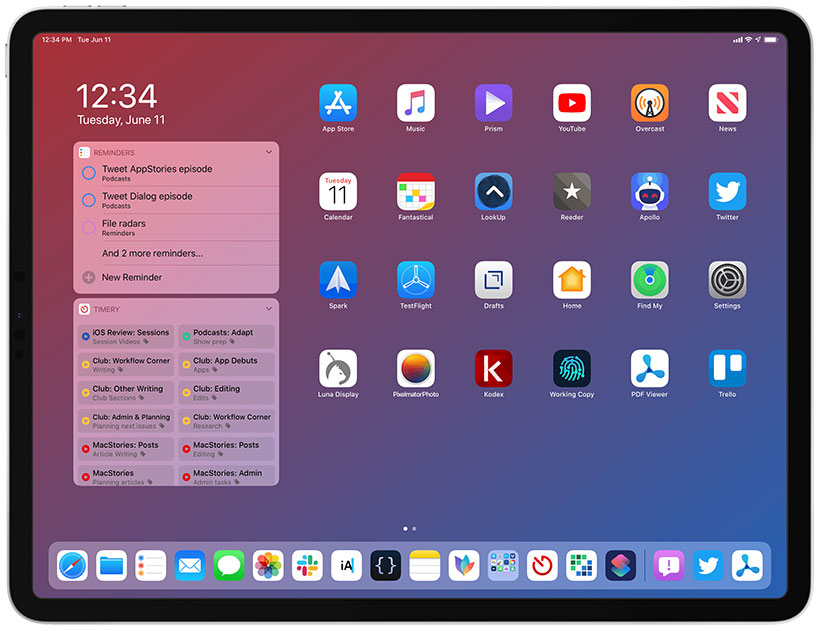The image size is (820, 631).
Task: Open Pixelmator Photo
Action: click(x=416, y=369)
